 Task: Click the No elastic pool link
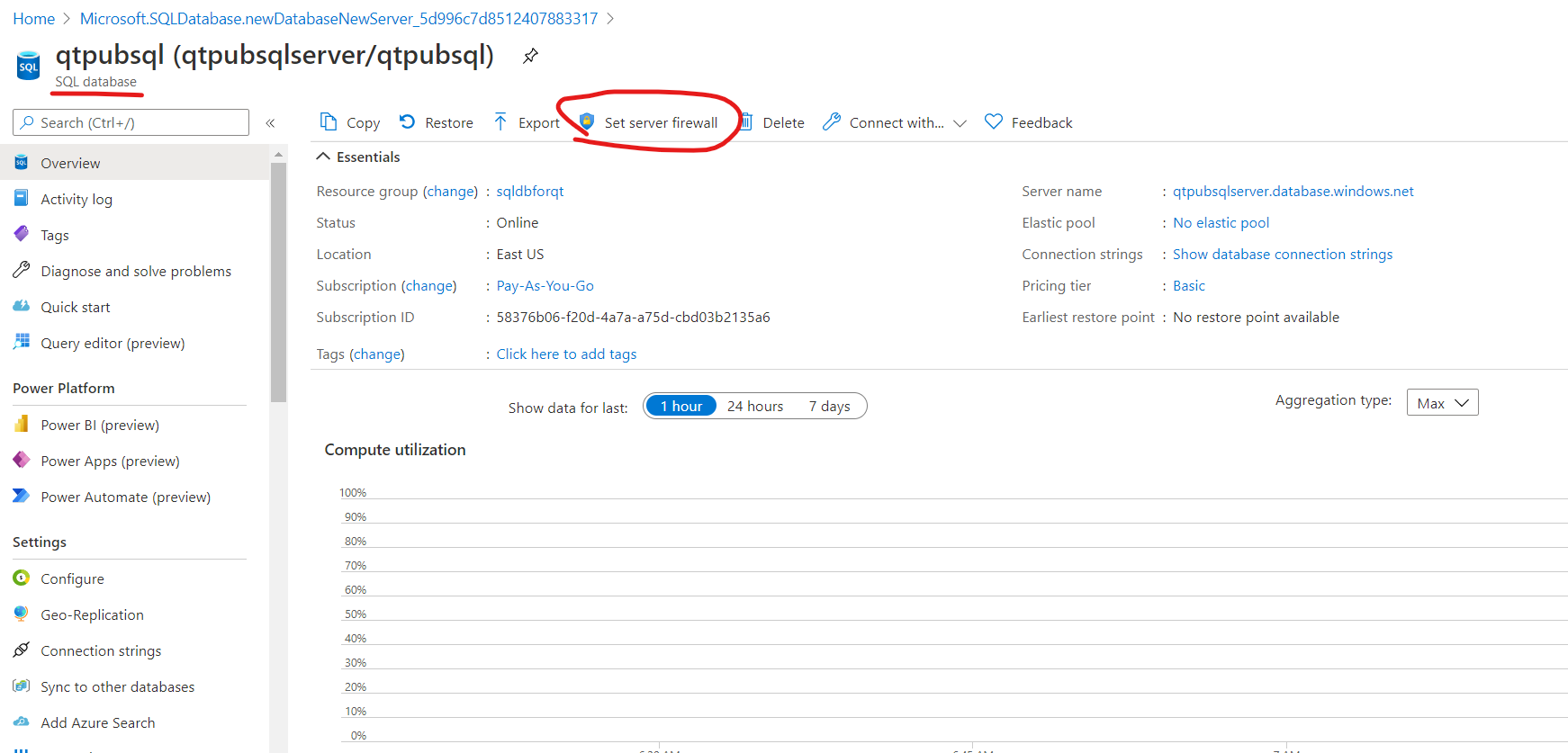(1221, 222)
